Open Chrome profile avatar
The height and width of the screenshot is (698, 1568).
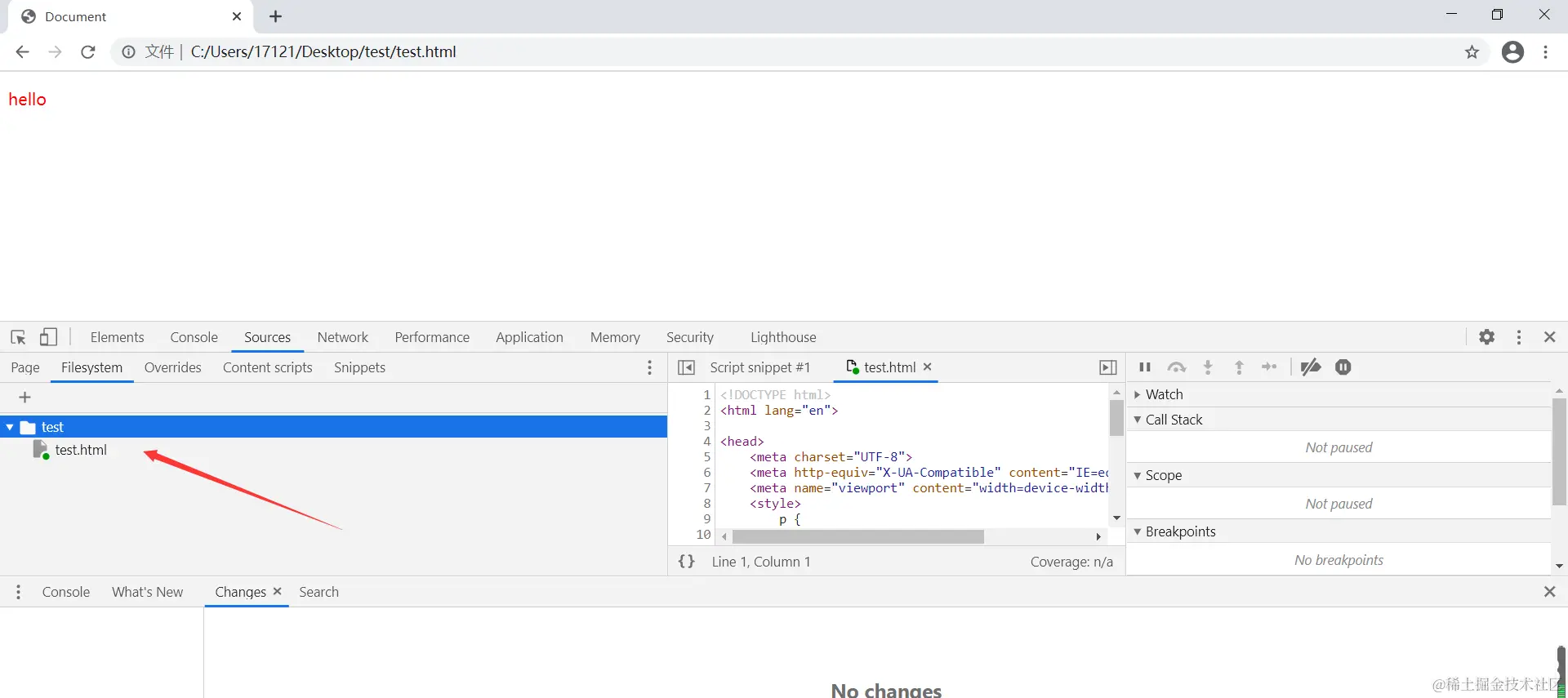pyautogui.click(x=1512, y=52)
